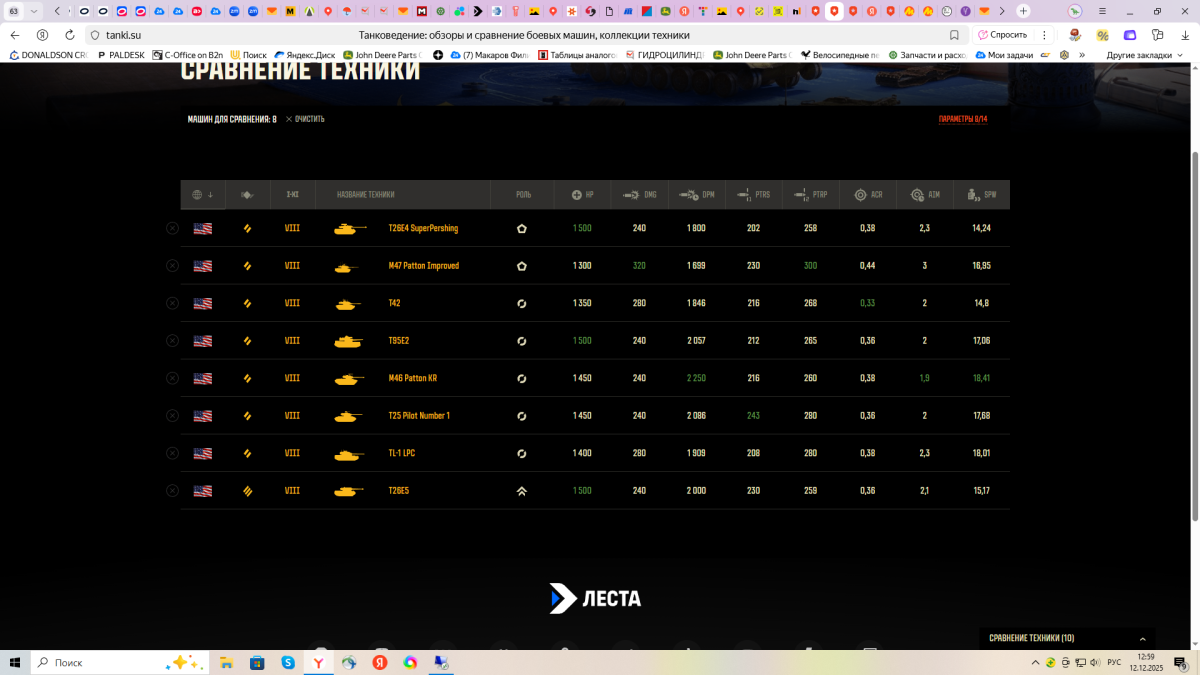Show hidden system tray icons

(1034, 662)
